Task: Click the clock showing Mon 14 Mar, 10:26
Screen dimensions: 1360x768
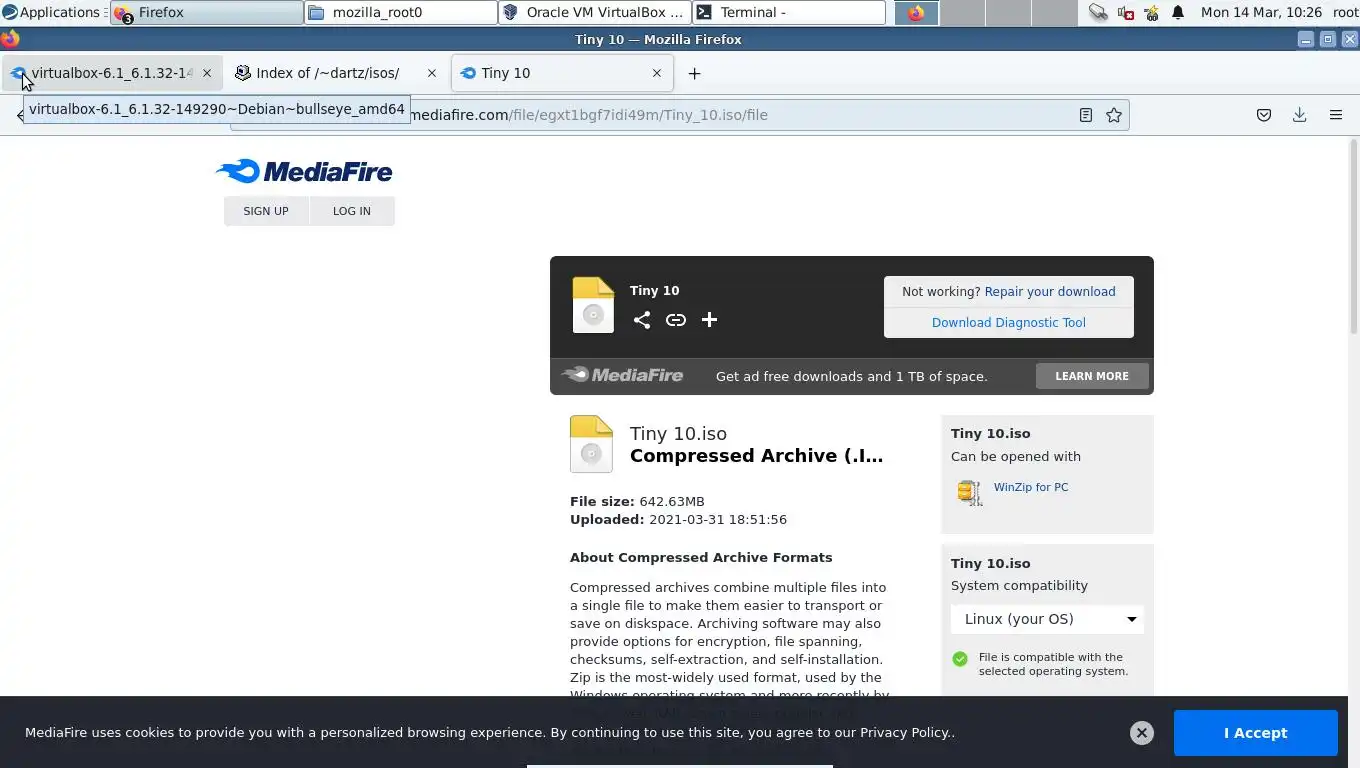Action: pyautogui.click(x=1260, y=12)
